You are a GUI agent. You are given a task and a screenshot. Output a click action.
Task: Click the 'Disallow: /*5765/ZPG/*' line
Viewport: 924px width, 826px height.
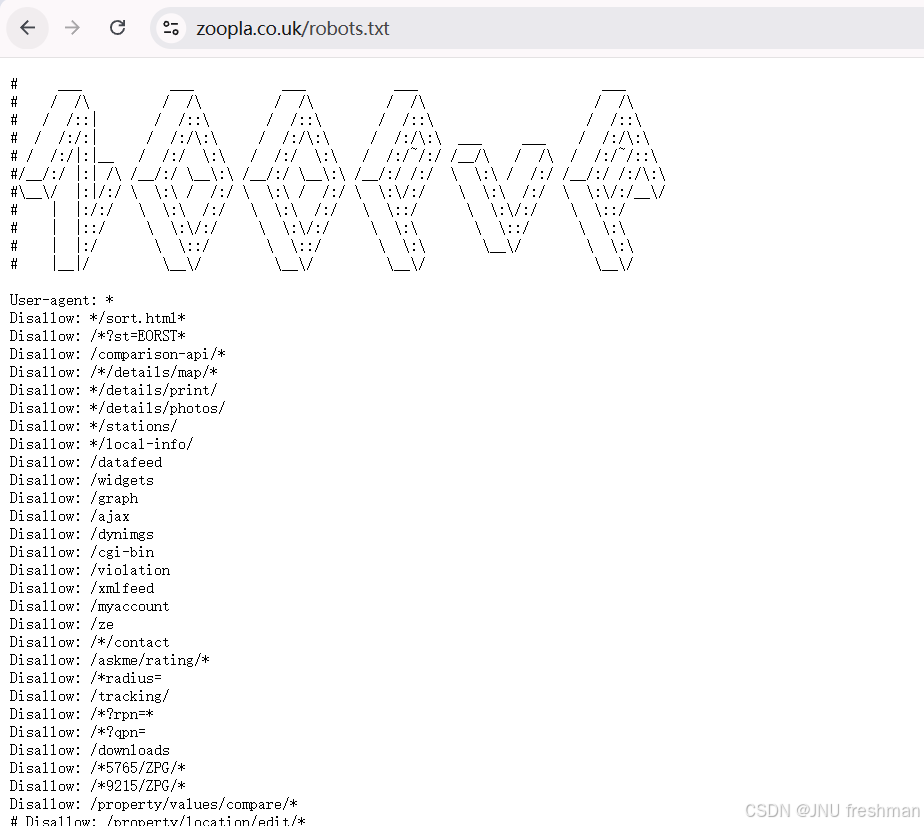click(x=98, y=768)
